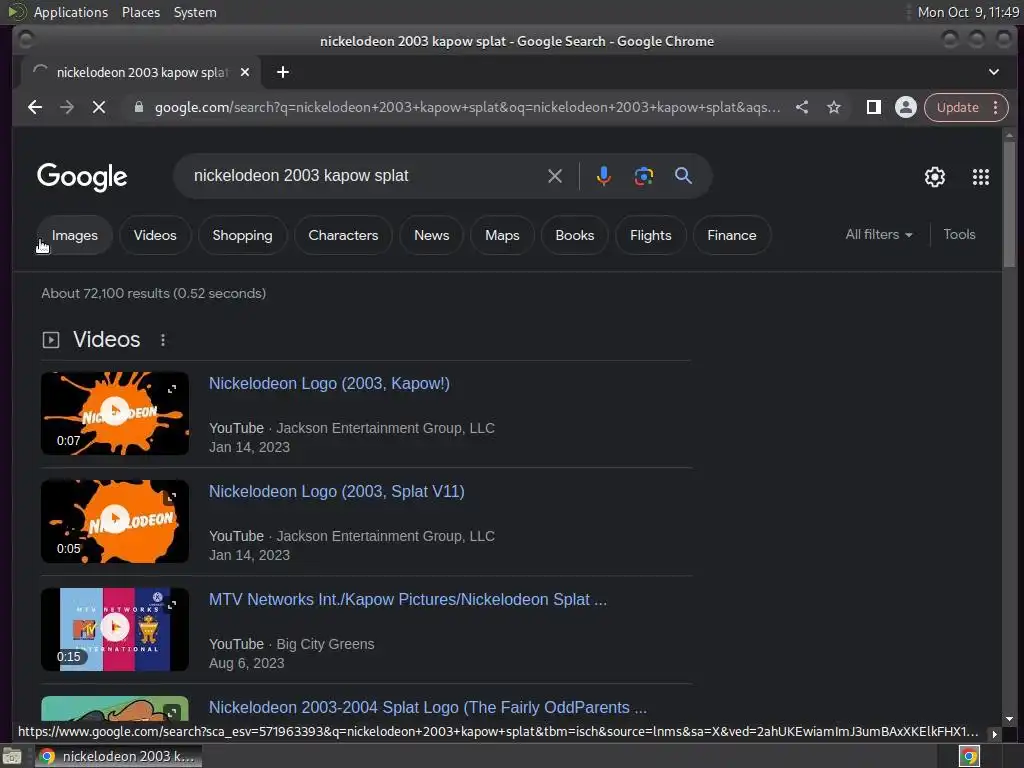Viewport: 1024px width, 768px height.
Task: Open the System menu
Action: (195, 12)
